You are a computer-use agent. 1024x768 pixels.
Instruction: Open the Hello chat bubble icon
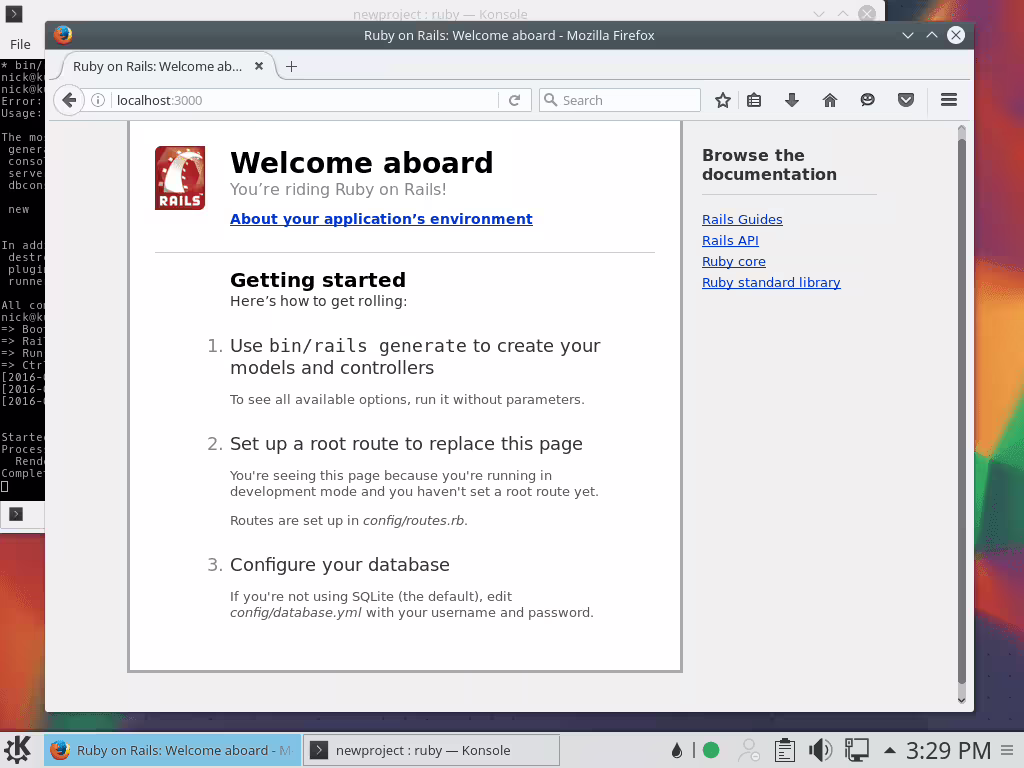coord(867,100)
